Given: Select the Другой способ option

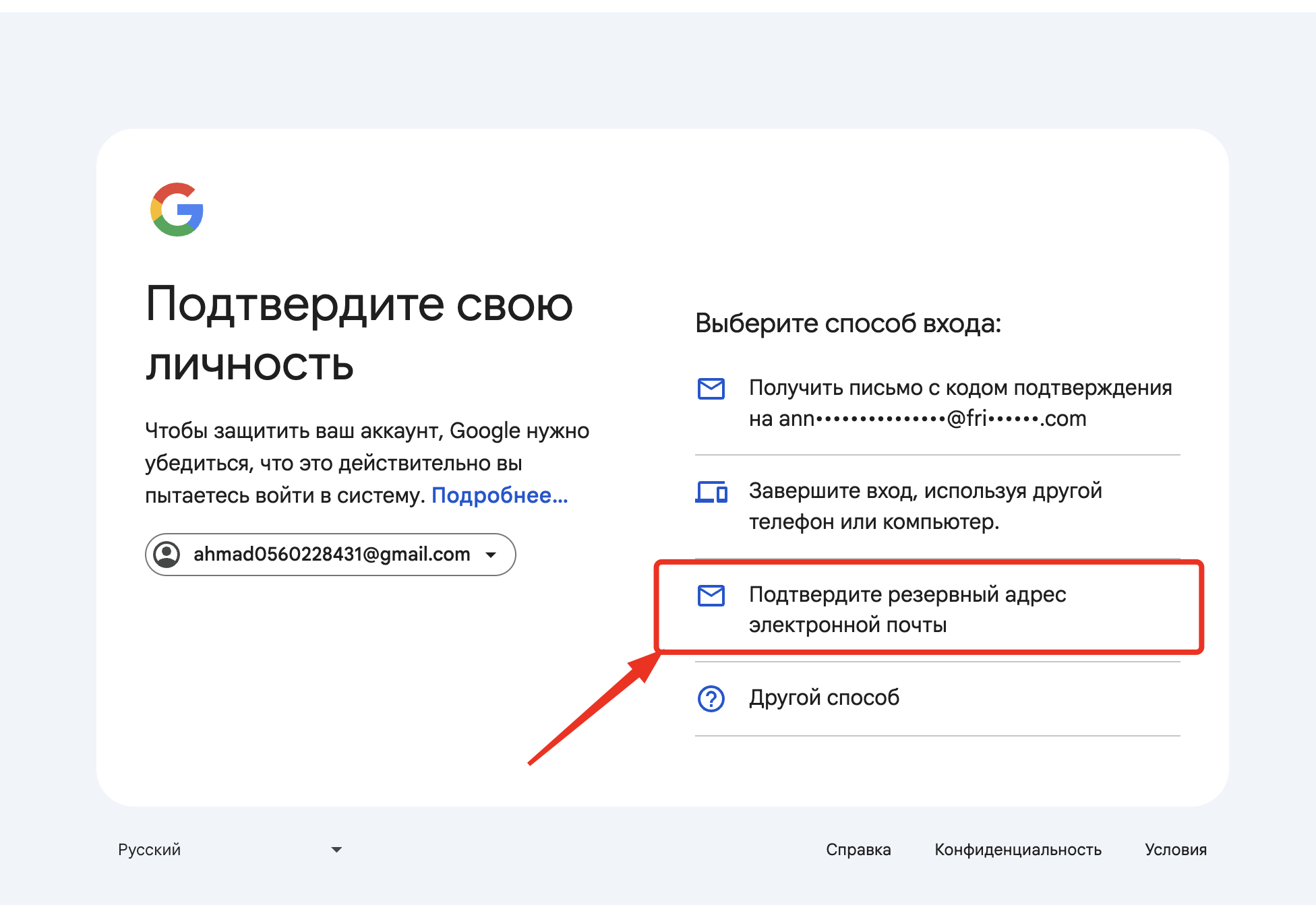Looking at the screenshot, I should [824, 697].
